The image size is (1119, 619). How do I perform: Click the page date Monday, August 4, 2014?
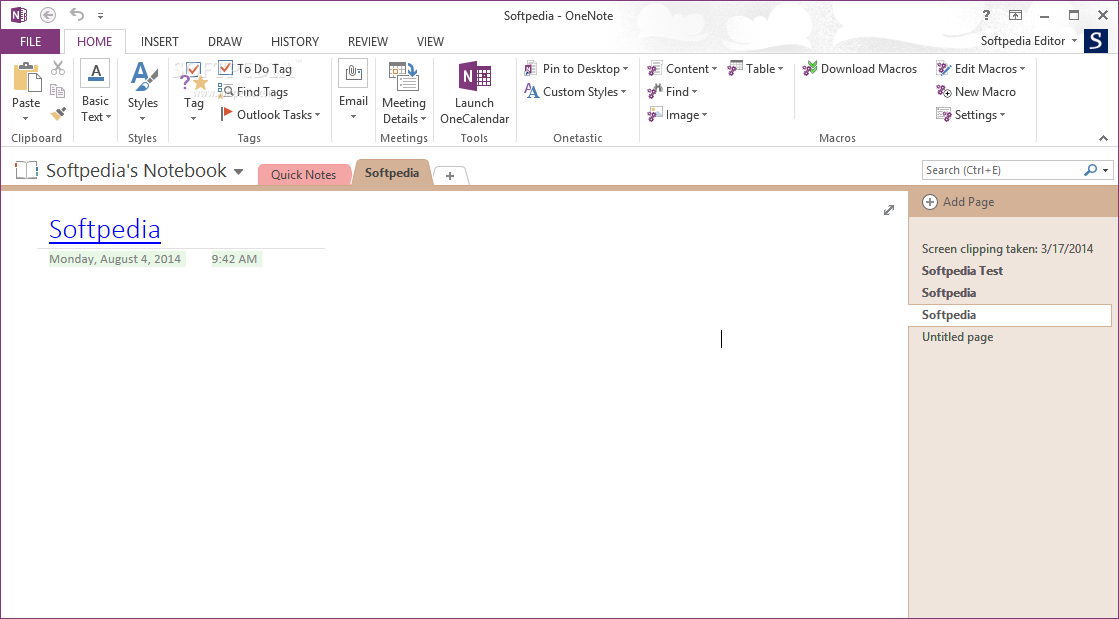click(115, 259)
